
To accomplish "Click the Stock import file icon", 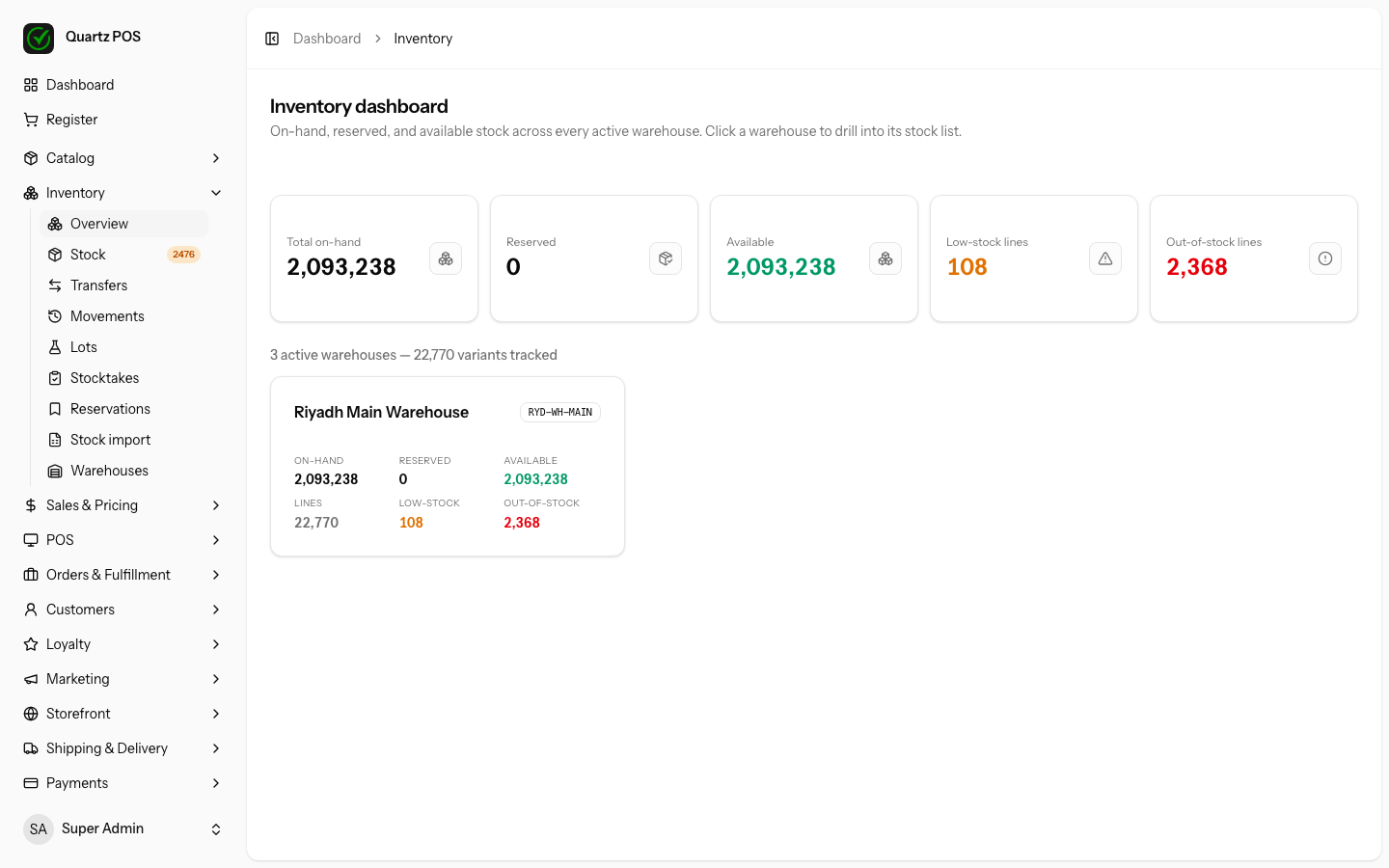I will tap(55, 440).
